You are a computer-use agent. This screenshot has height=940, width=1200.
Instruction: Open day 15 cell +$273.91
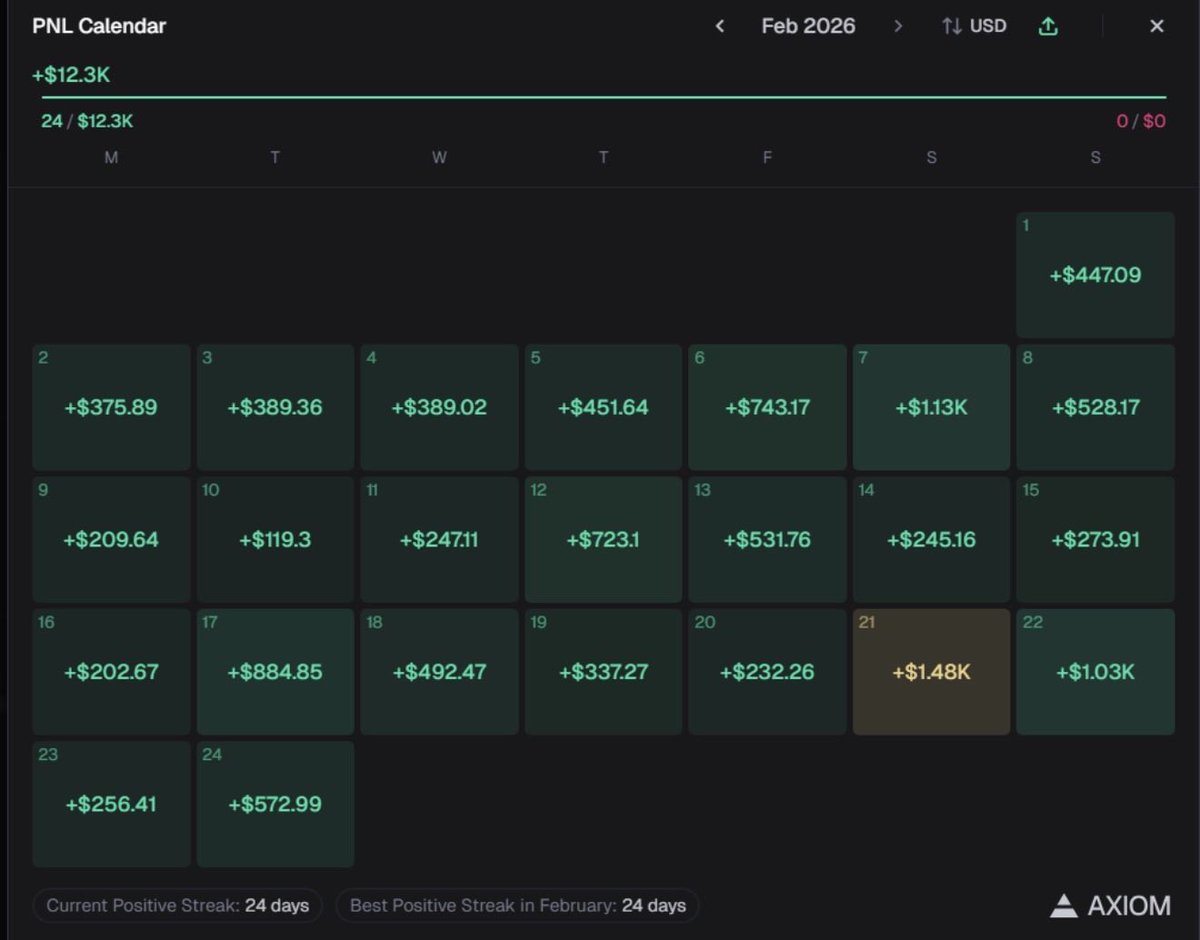1095,539
